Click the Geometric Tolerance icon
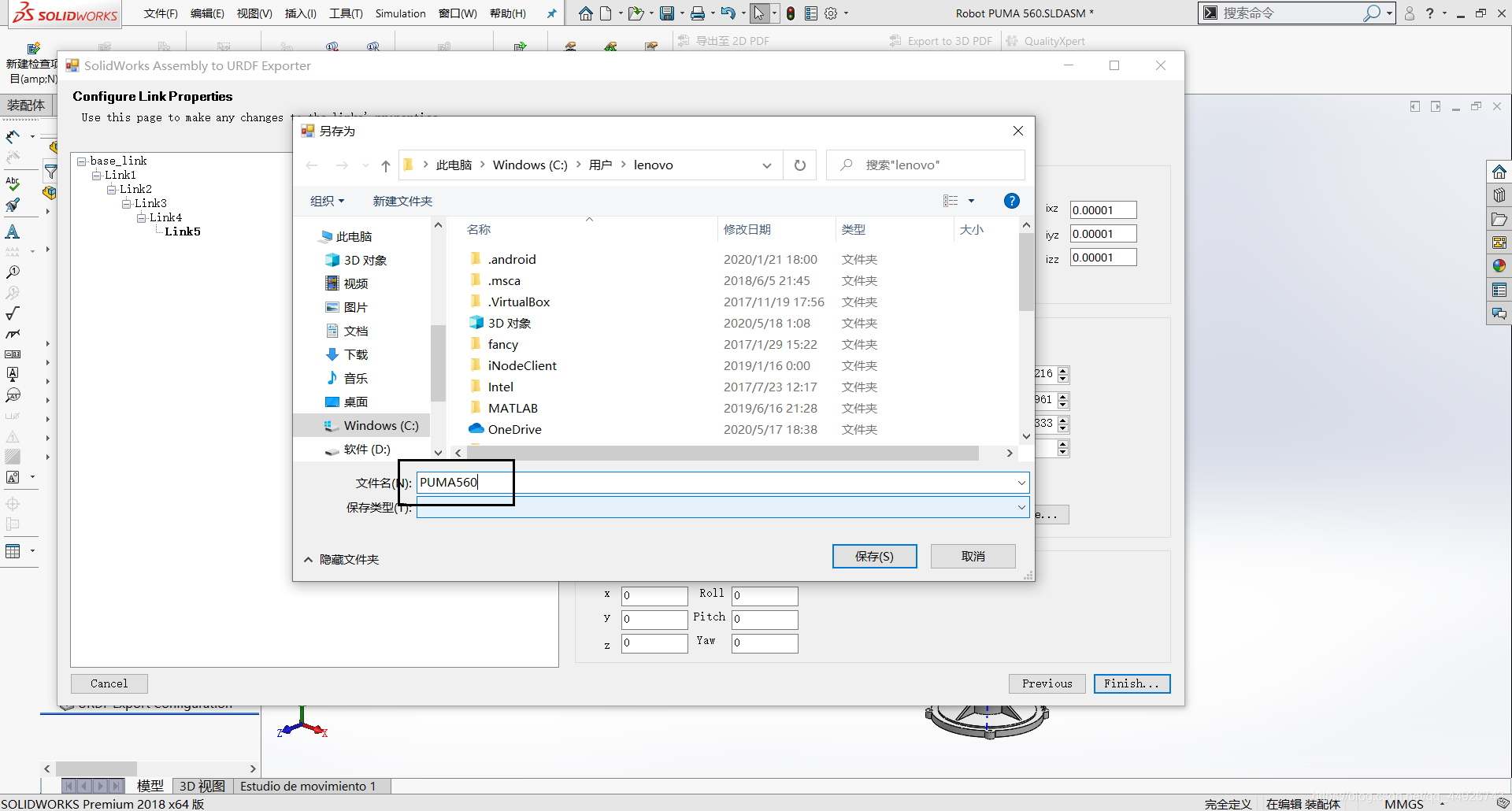Screen dimensions: 1512x811 point(13,354)
